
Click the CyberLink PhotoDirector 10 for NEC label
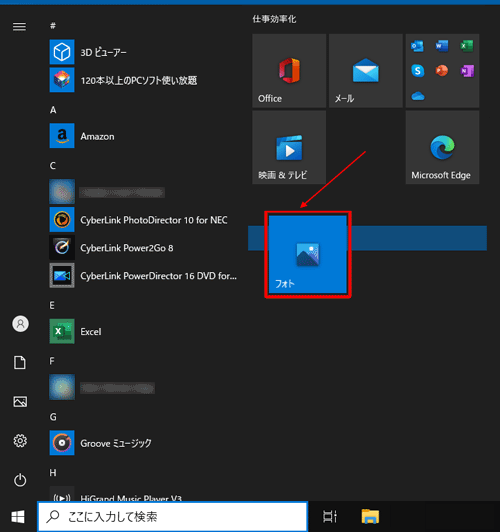[x=154, y=220]
